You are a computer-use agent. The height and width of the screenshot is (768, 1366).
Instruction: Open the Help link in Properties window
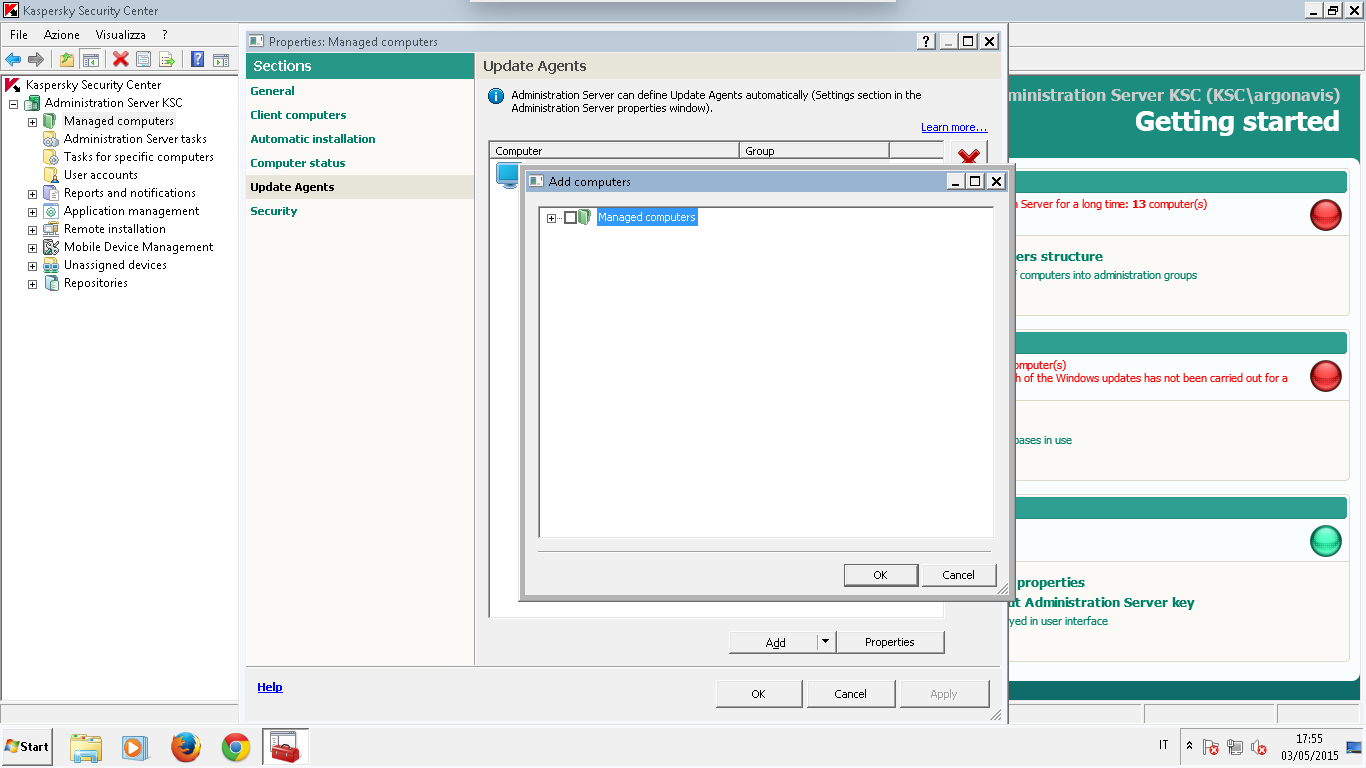click(x=270, y=687)
